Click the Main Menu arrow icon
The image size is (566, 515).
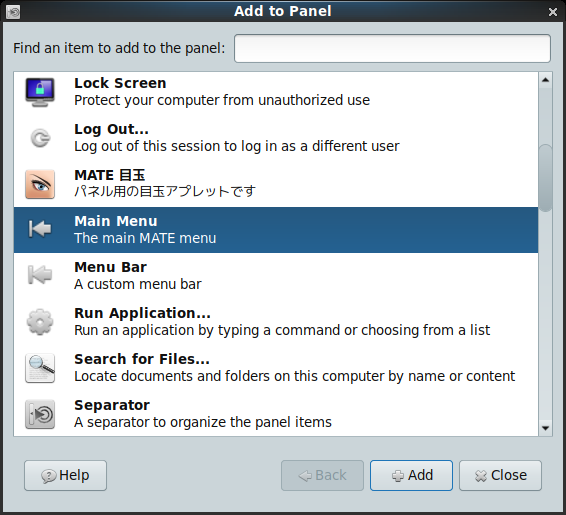click(x=40, y=229)
